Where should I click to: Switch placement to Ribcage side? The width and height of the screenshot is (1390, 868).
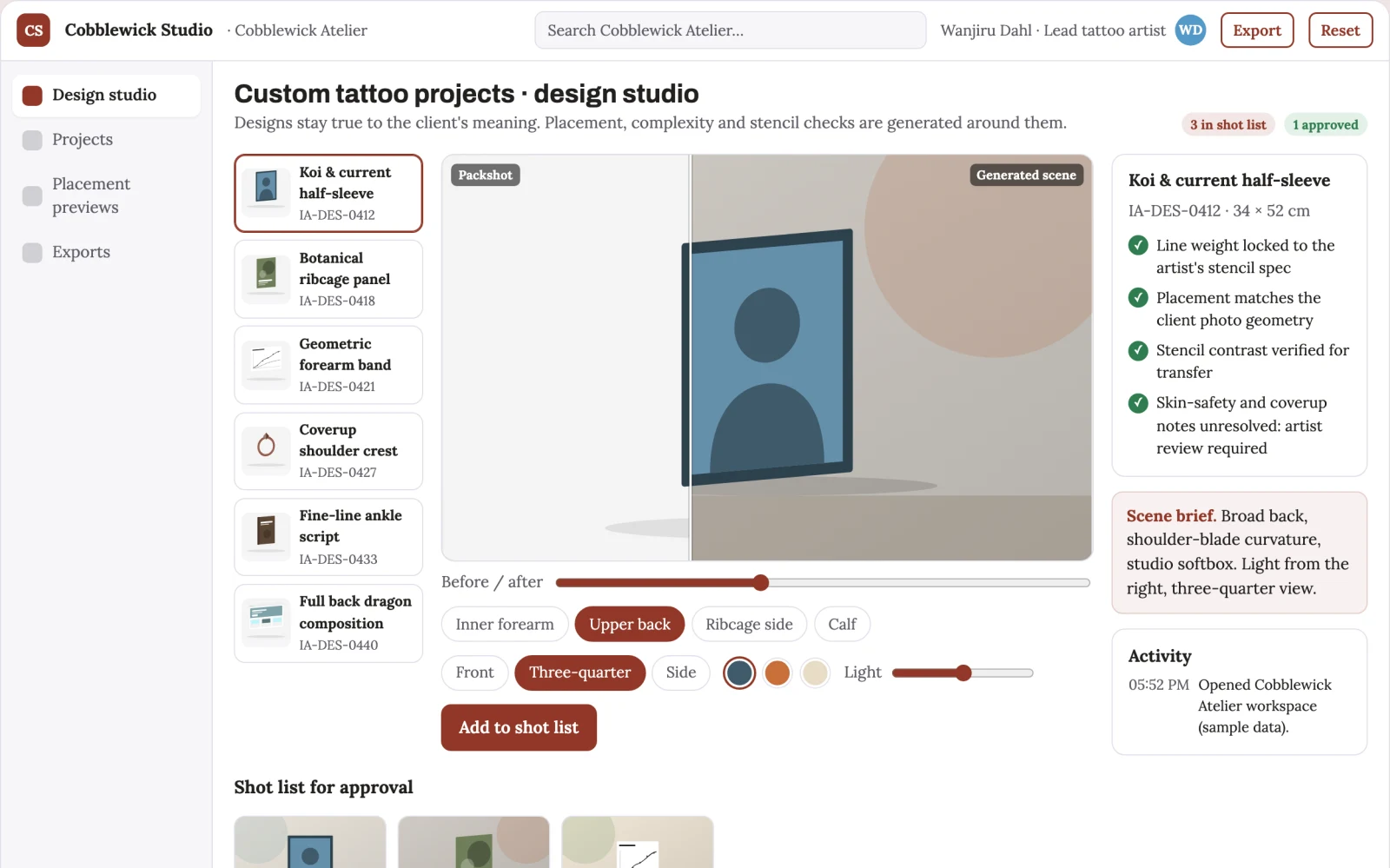click(749, 624)
